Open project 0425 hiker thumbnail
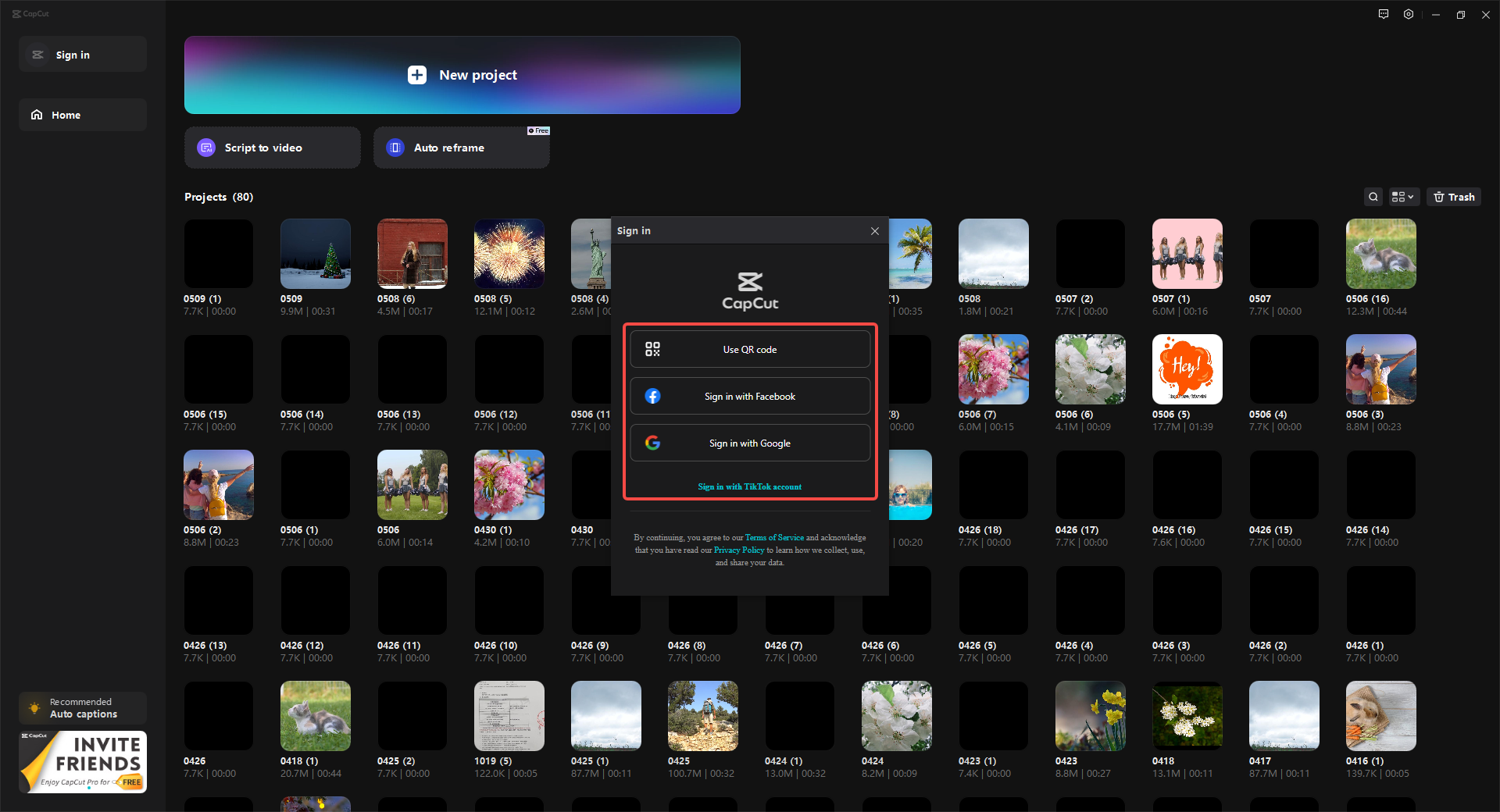The image size is (1500, 812). pyautogui.click(x=703, y=716)
